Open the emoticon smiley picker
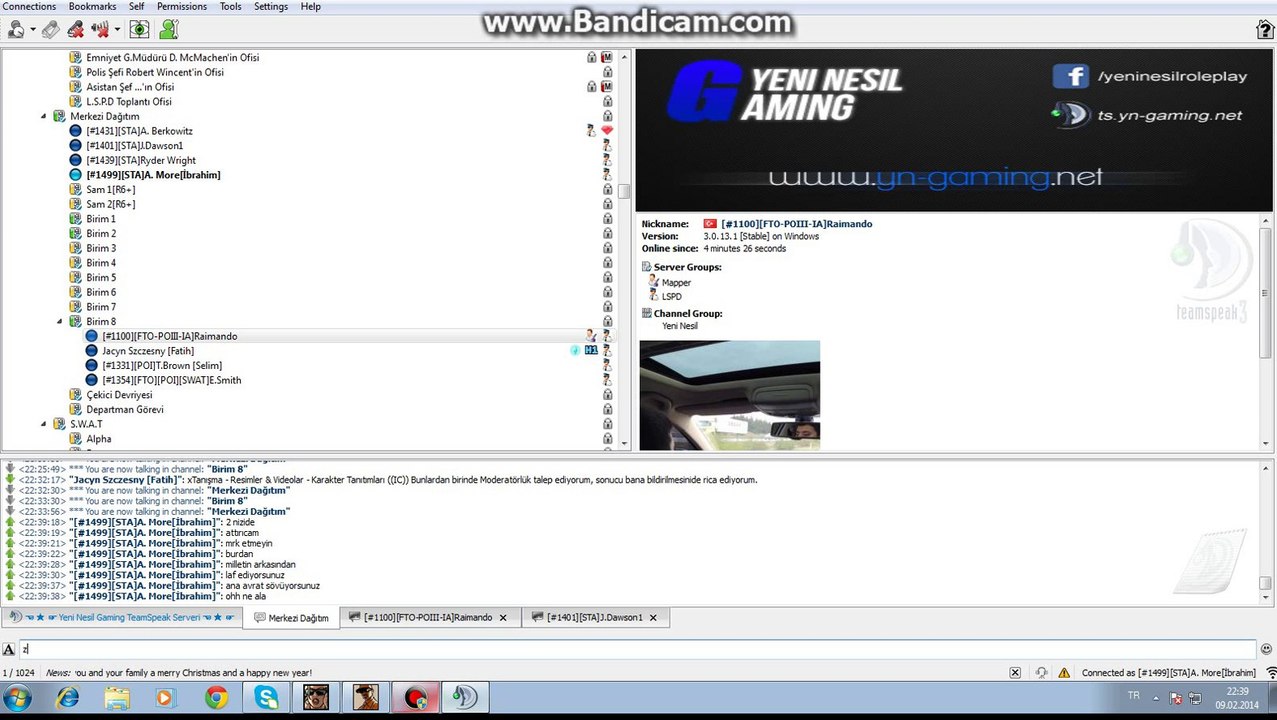The image size is (1277, 720). (1266, 649)
